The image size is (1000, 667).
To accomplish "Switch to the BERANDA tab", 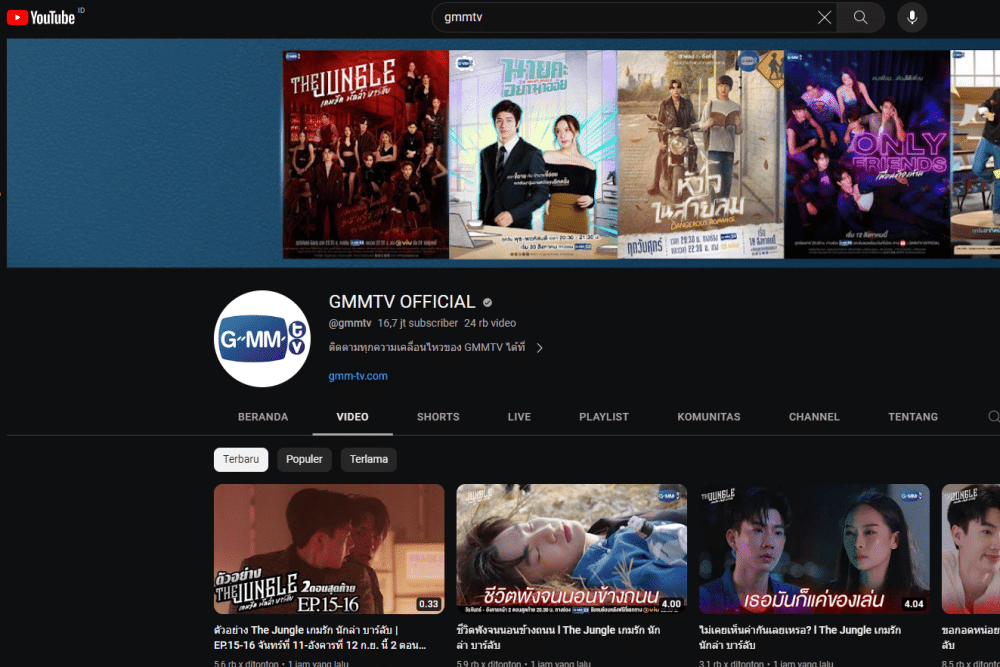I will coord(263,417).
